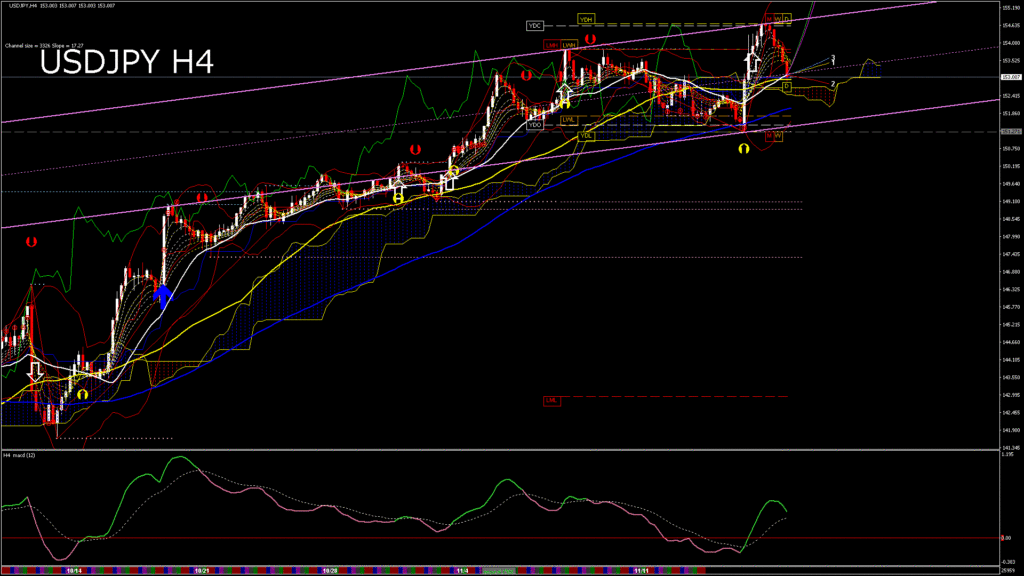Click the red horseshoe marker beside the LWH label
Image resolution: width=1024 pixels, height=576 pixels.
tap(590, 40)
